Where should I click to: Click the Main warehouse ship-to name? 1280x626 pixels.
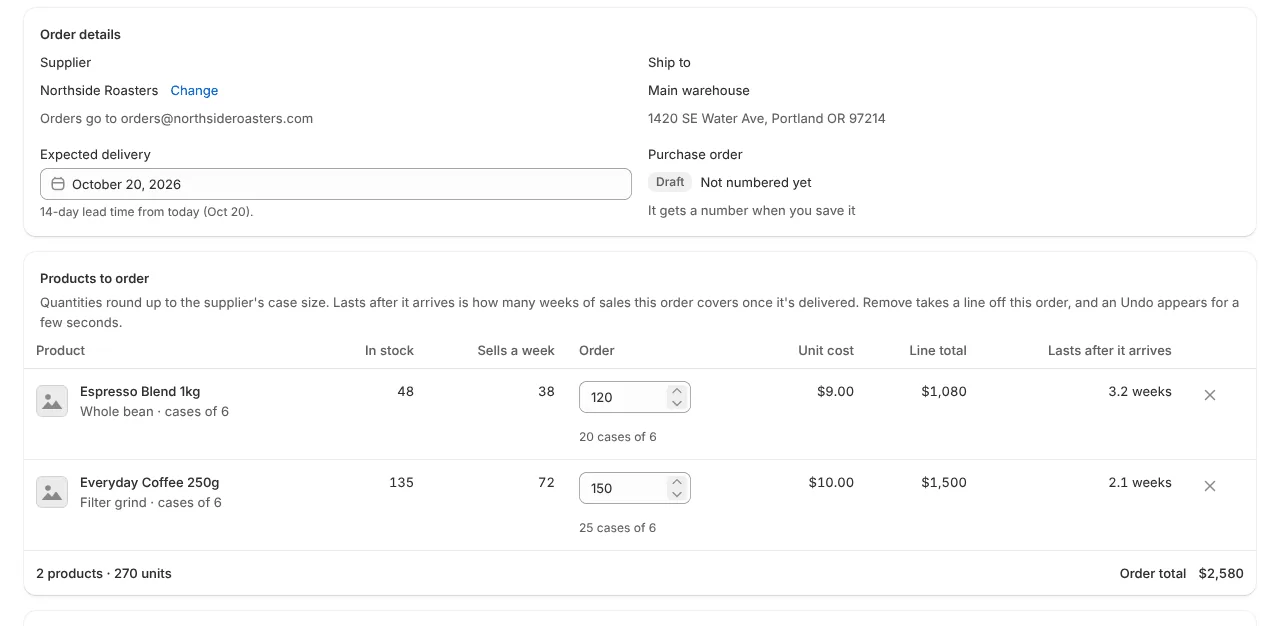(x=699, y=90)
